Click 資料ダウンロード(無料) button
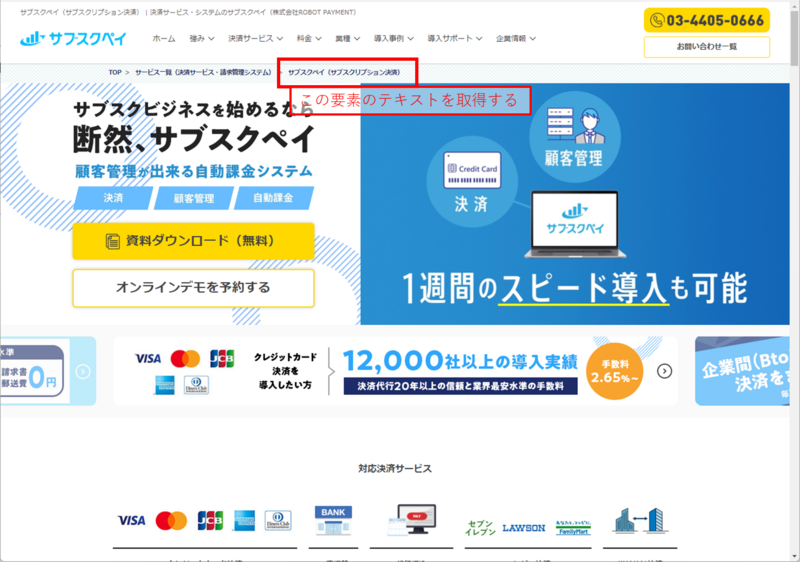 pos(193,241)
